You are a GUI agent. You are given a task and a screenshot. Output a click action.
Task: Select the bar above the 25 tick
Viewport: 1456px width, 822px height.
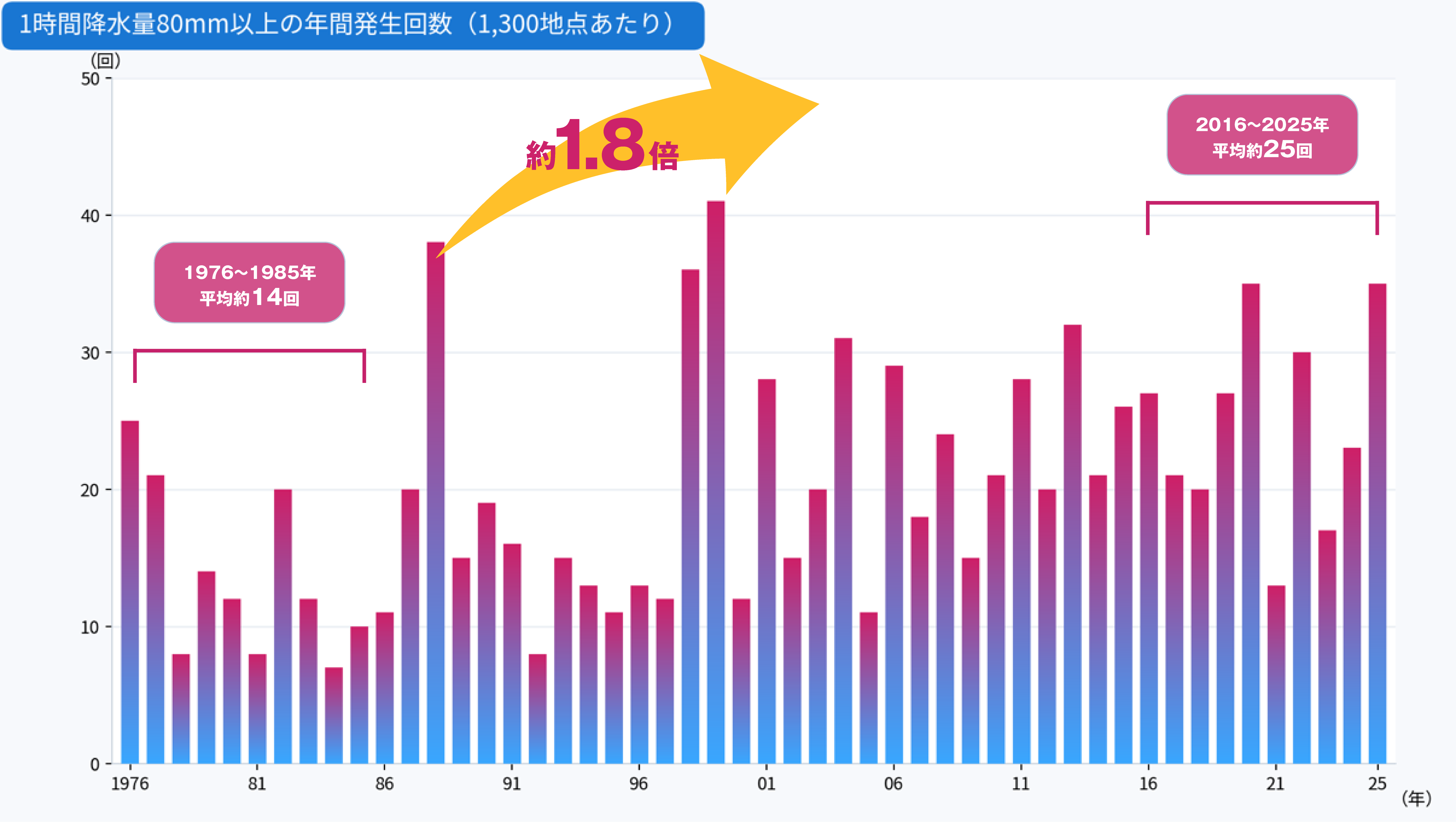[x=1377, y=524]
